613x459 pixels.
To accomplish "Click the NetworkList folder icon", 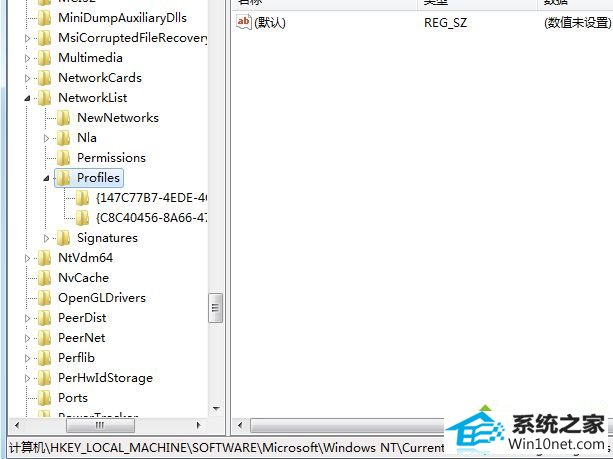I will pos(44,98).
